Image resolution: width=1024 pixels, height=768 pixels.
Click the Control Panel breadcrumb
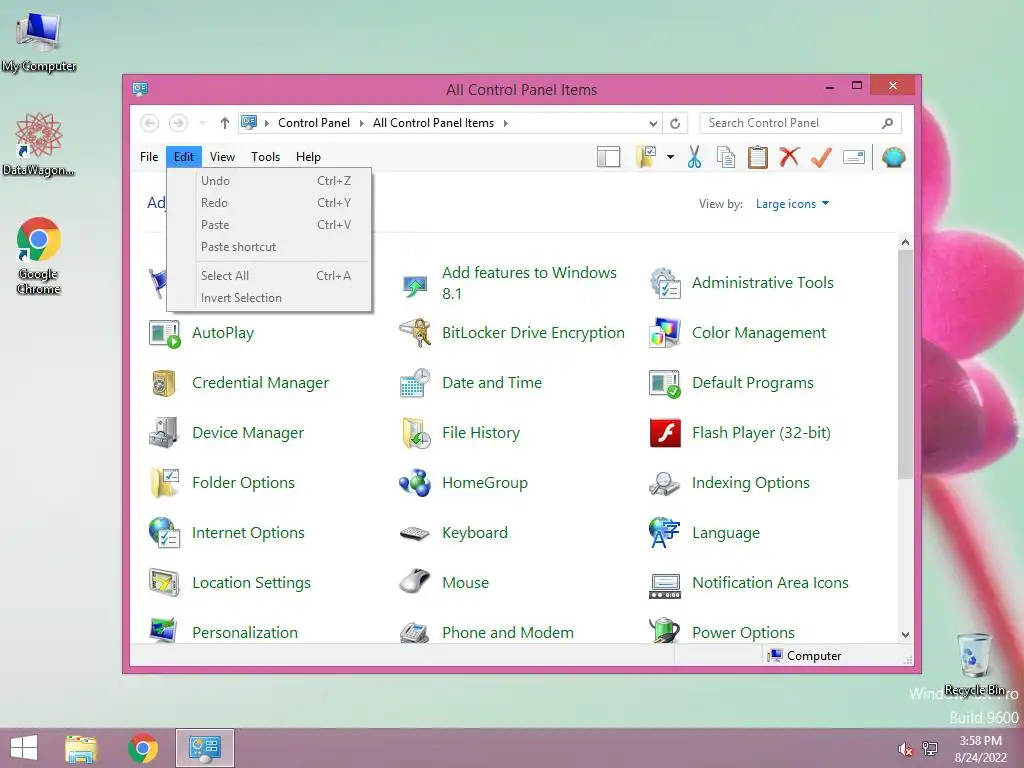pos(313,123)
